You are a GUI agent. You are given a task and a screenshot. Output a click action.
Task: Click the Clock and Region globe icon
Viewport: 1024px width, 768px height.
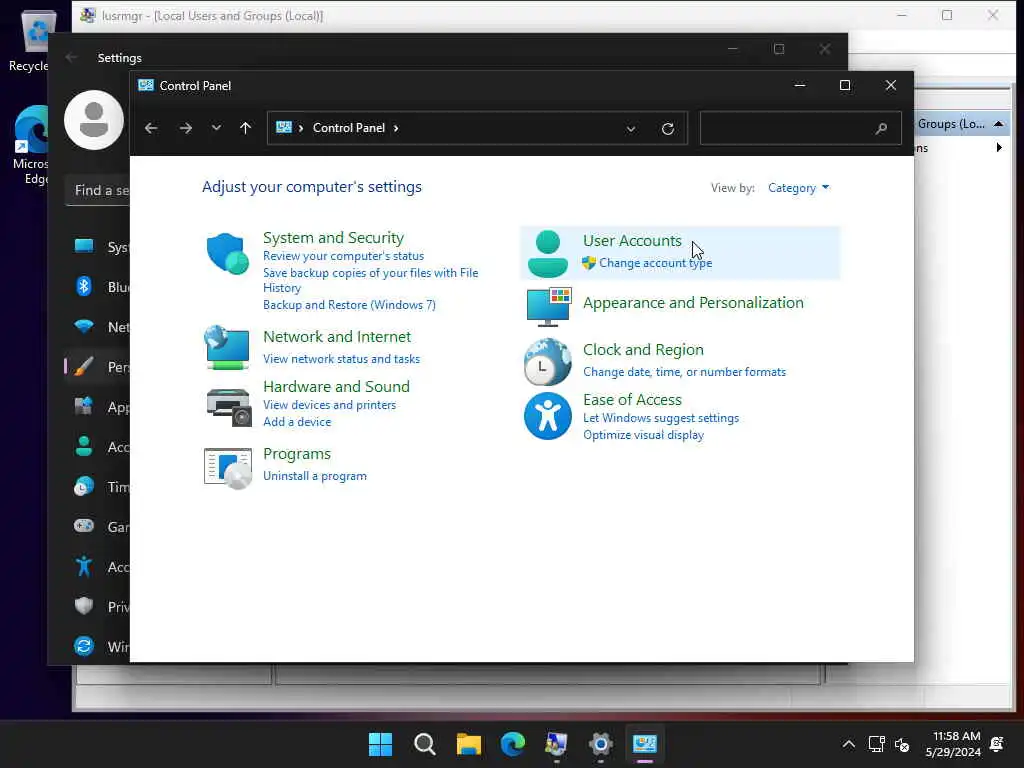(x=547, y=361)
